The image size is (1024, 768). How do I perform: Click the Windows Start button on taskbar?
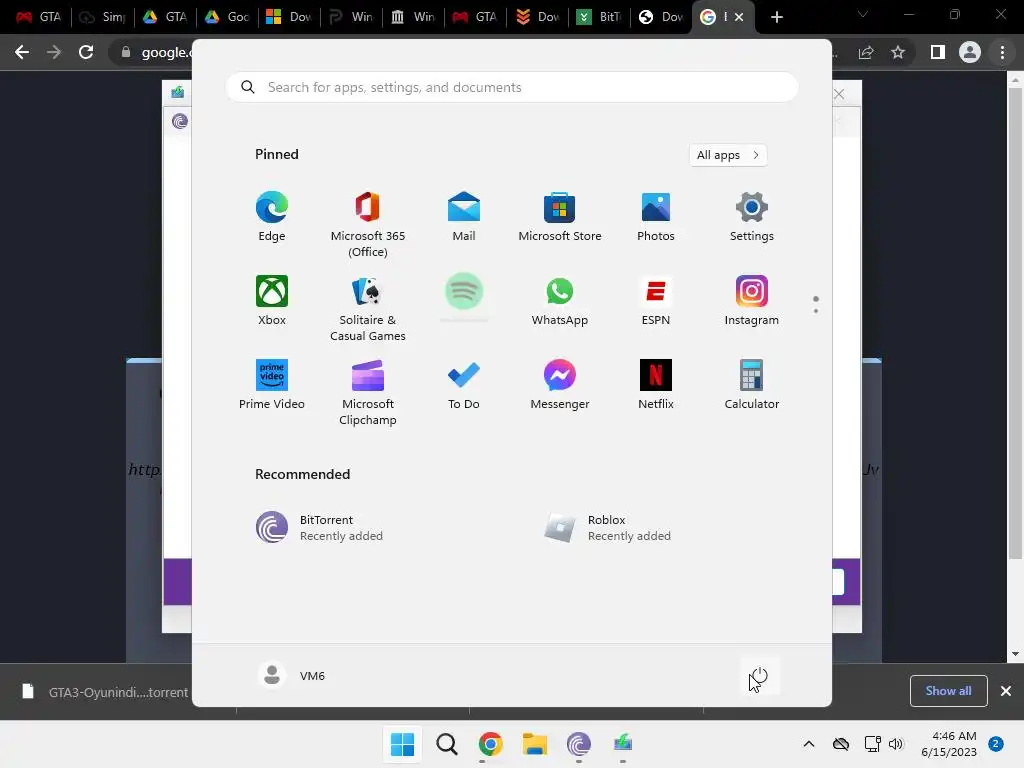pos(402,744)
